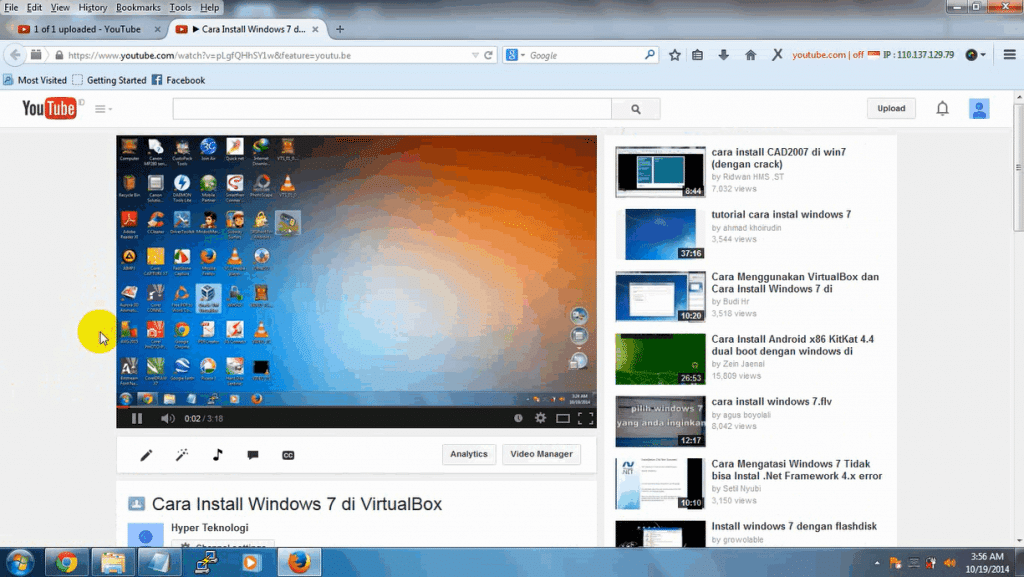Click the Google search field
Screen dimensions: 1024x577
585,55
